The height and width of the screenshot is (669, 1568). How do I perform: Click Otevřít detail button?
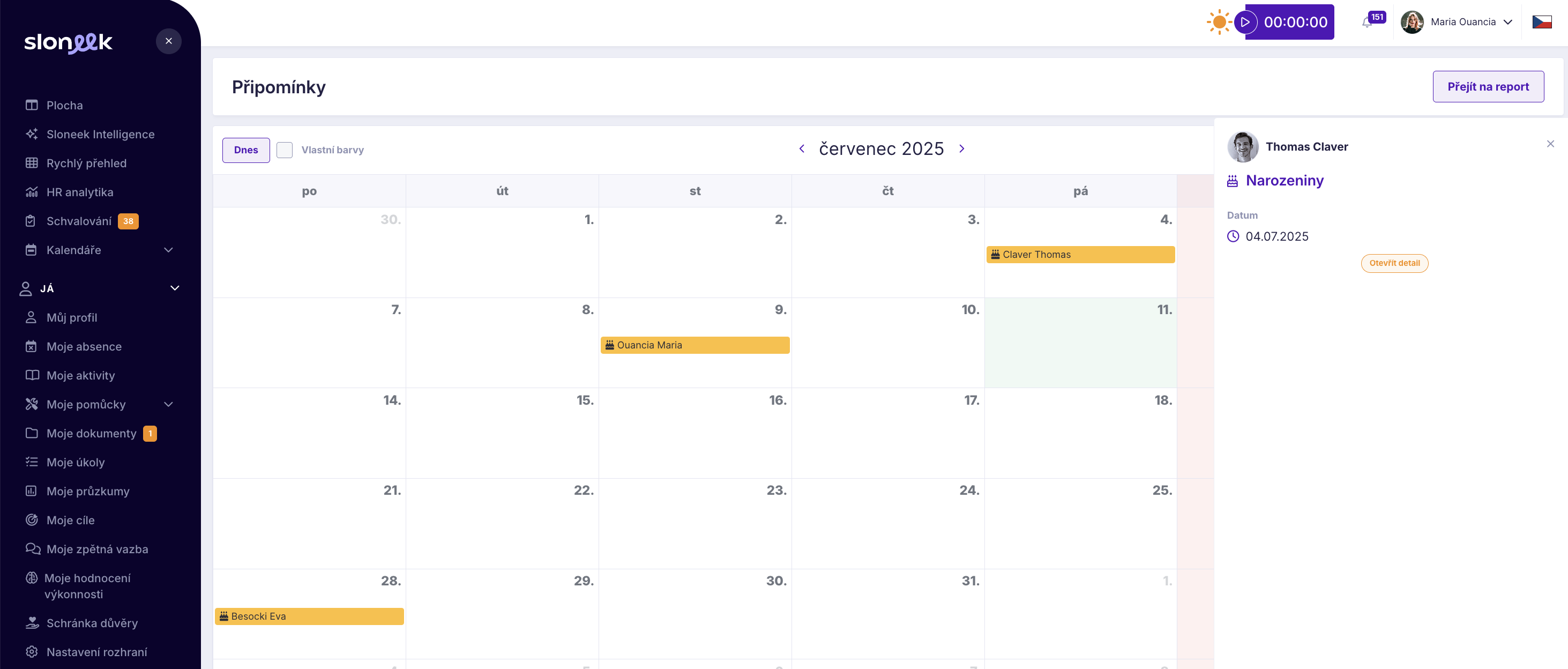(x=1394, y=263)
